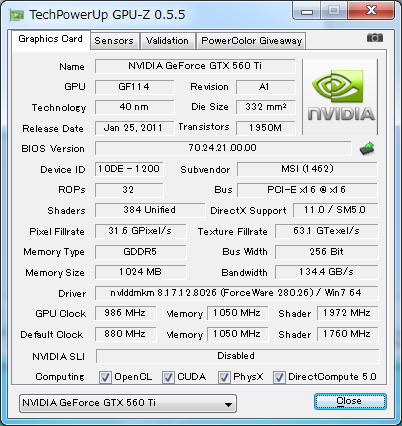Click Default Clock field 880 MHz
This screenshot has height=426, width=402.
pyautogui.click(x=125, y=334)
